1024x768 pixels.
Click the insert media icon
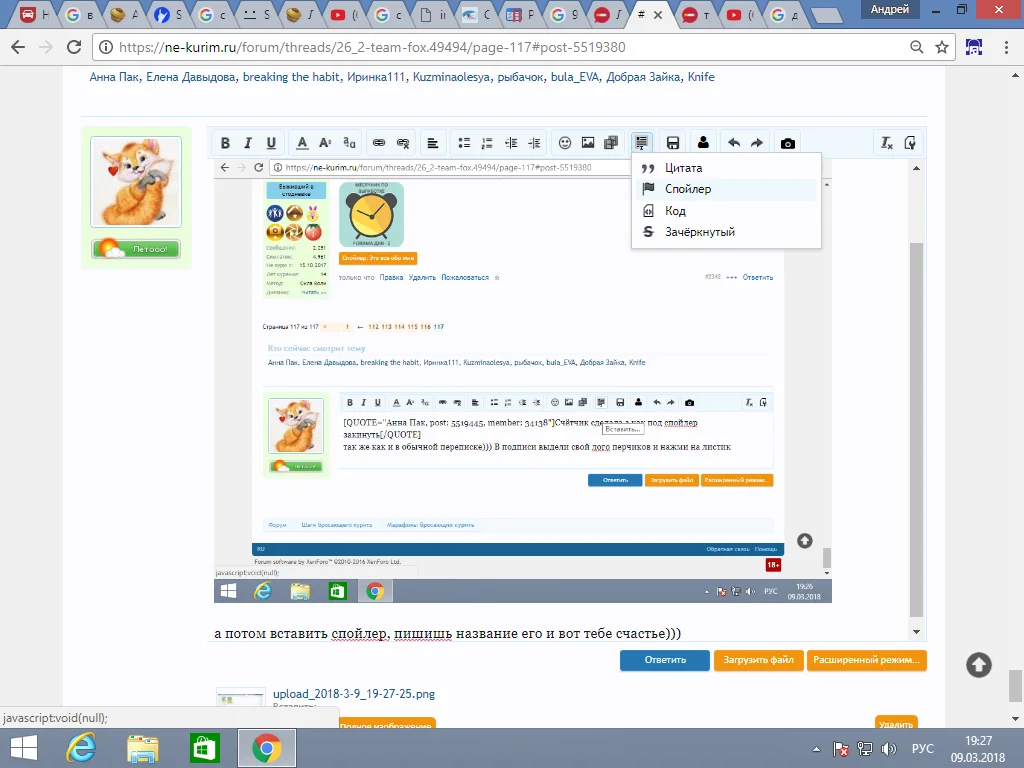click(x=611, y=143)
